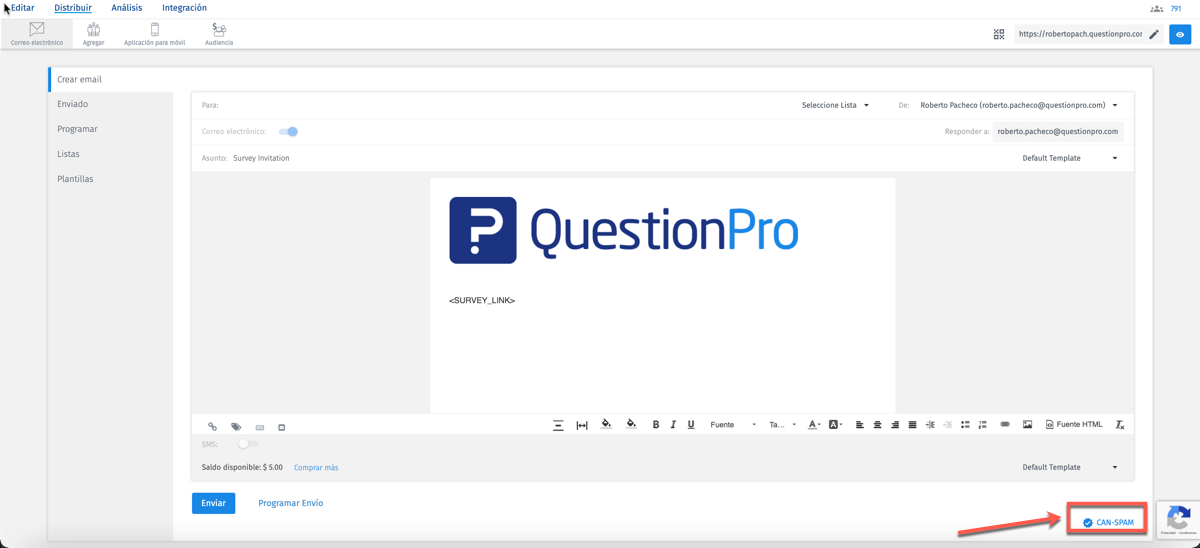Switch to Fuente HTML source view

[x=1074, y=425]
